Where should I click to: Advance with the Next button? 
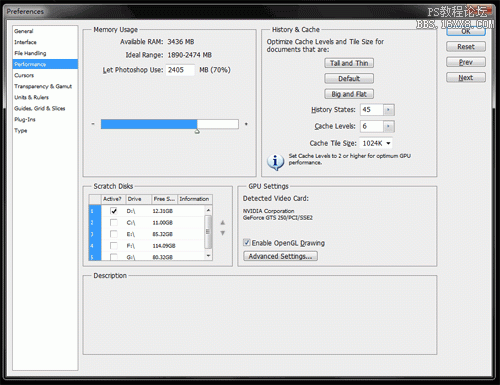[466, 78]
